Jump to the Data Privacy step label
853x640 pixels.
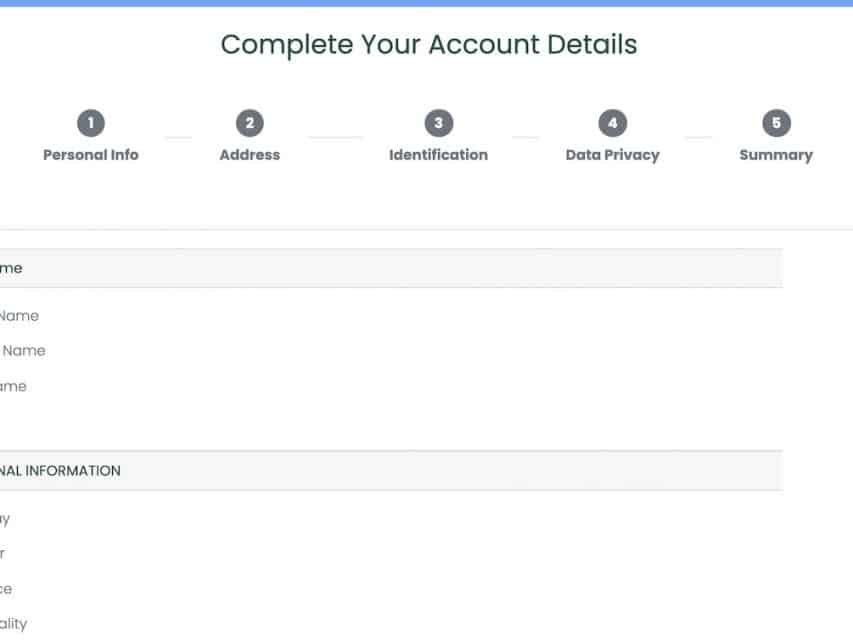(612, 155)
